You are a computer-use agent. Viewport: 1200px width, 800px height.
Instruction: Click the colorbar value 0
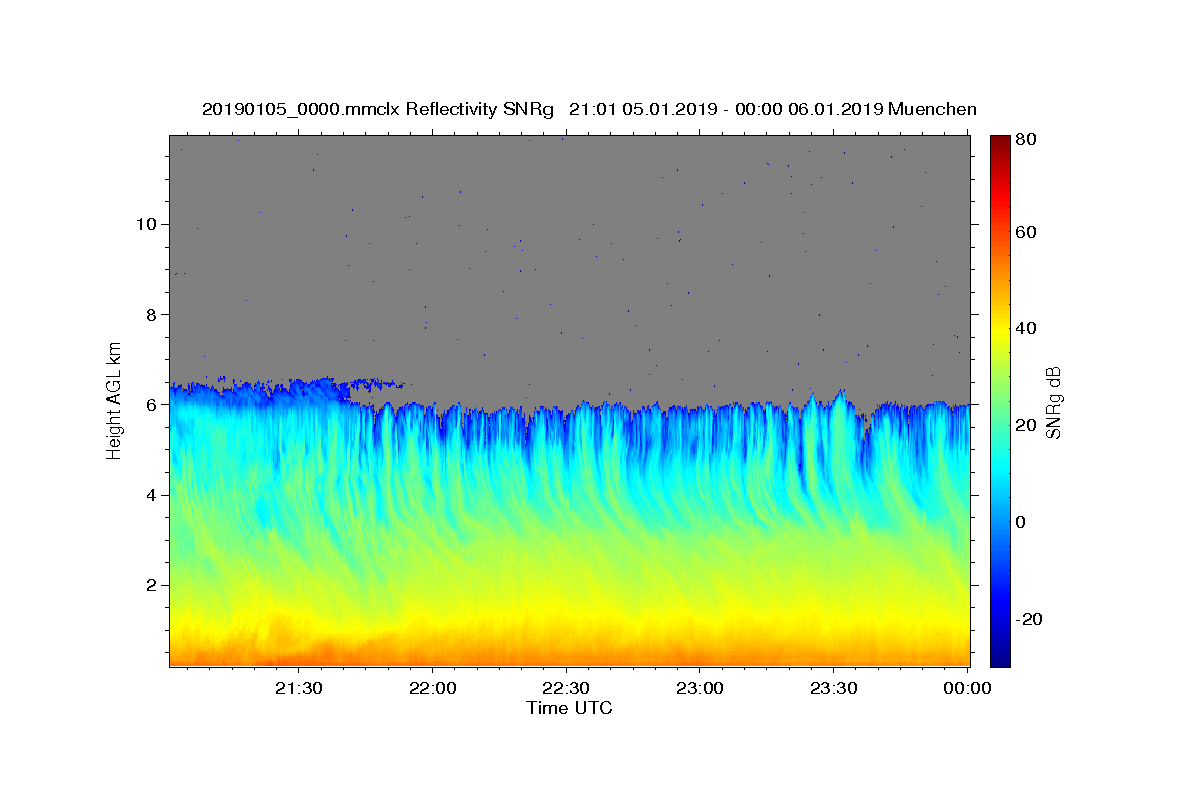coord(1021,522)
